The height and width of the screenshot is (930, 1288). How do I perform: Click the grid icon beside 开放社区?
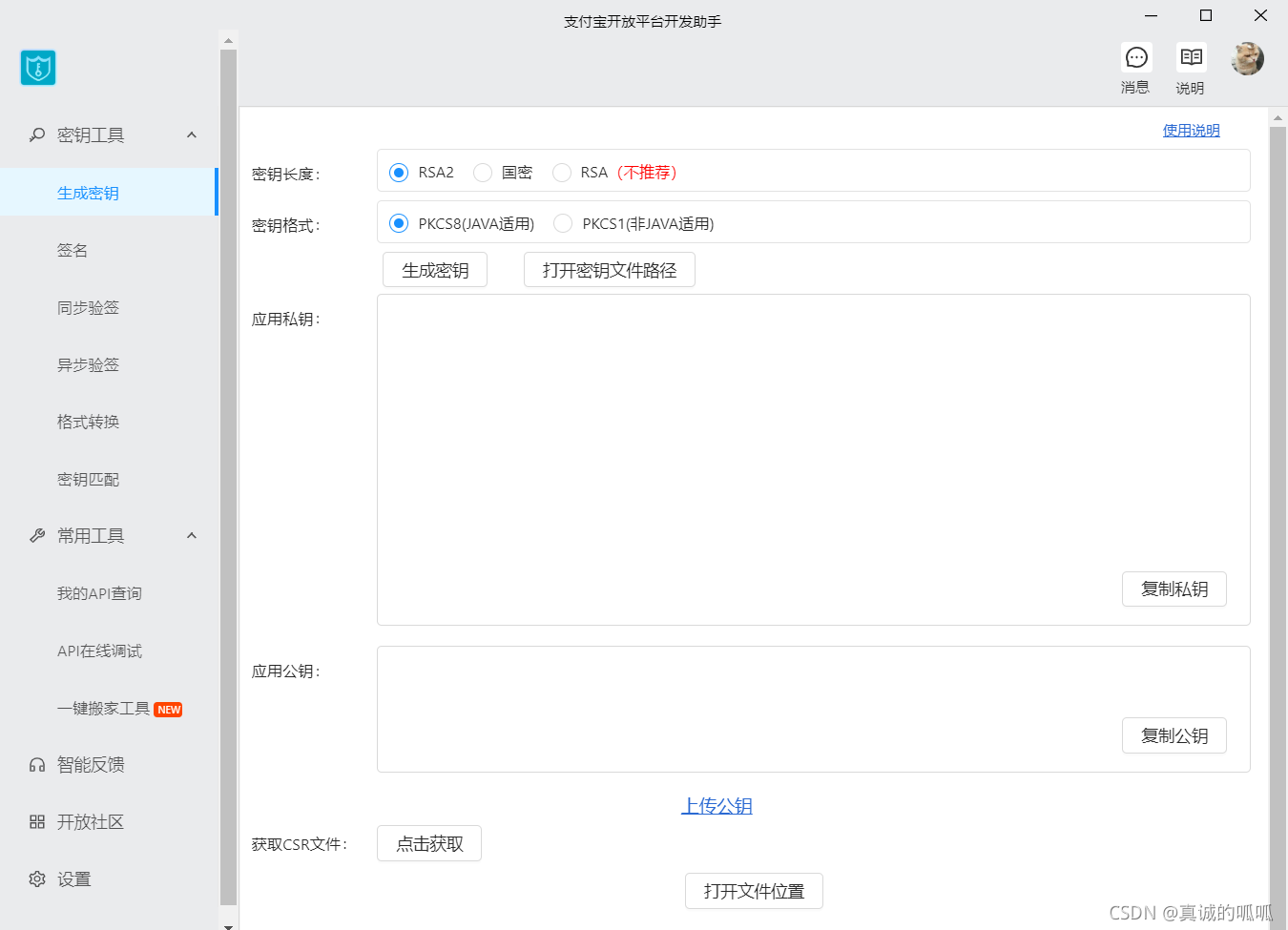(x=37, y=822)
